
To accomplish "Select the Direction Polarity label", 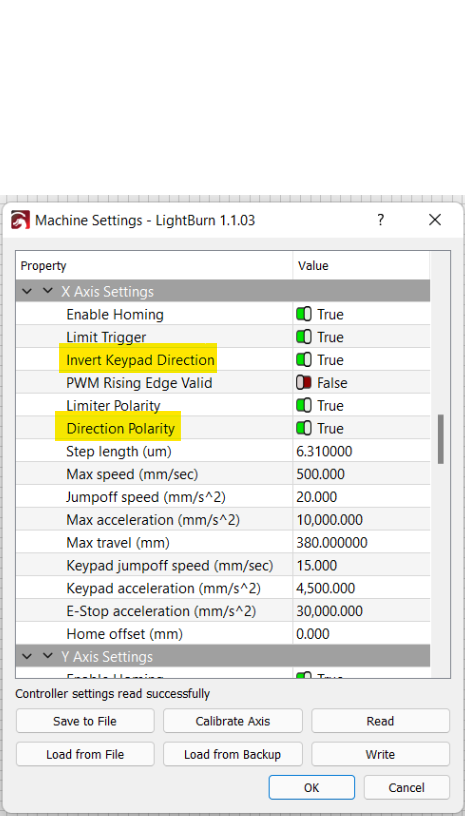I will coord(121,428).
